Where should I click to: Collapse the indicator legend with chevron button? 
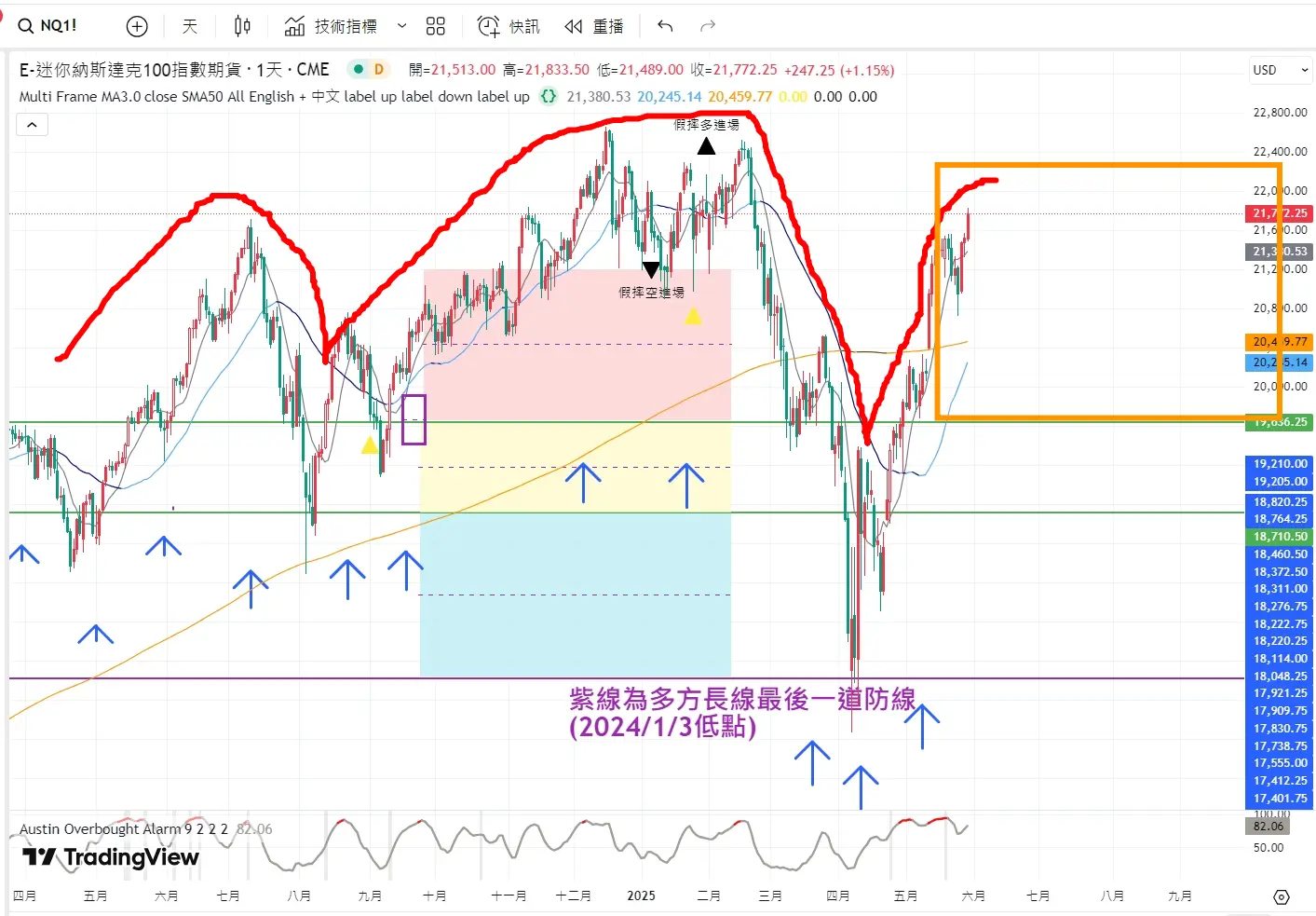[x=32, y=125]
